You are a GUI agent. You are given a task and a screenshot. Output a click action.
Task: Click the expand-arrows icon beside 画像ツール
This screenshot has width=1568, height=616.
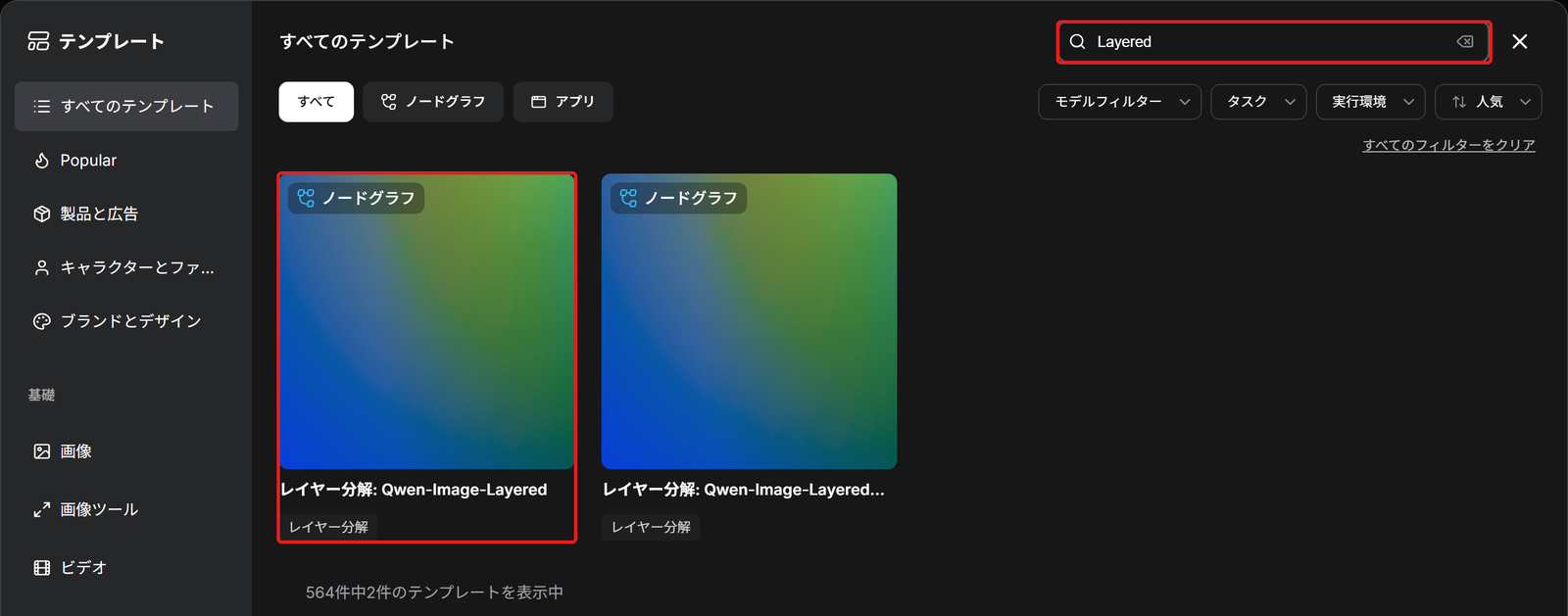(x=41, y=509)
